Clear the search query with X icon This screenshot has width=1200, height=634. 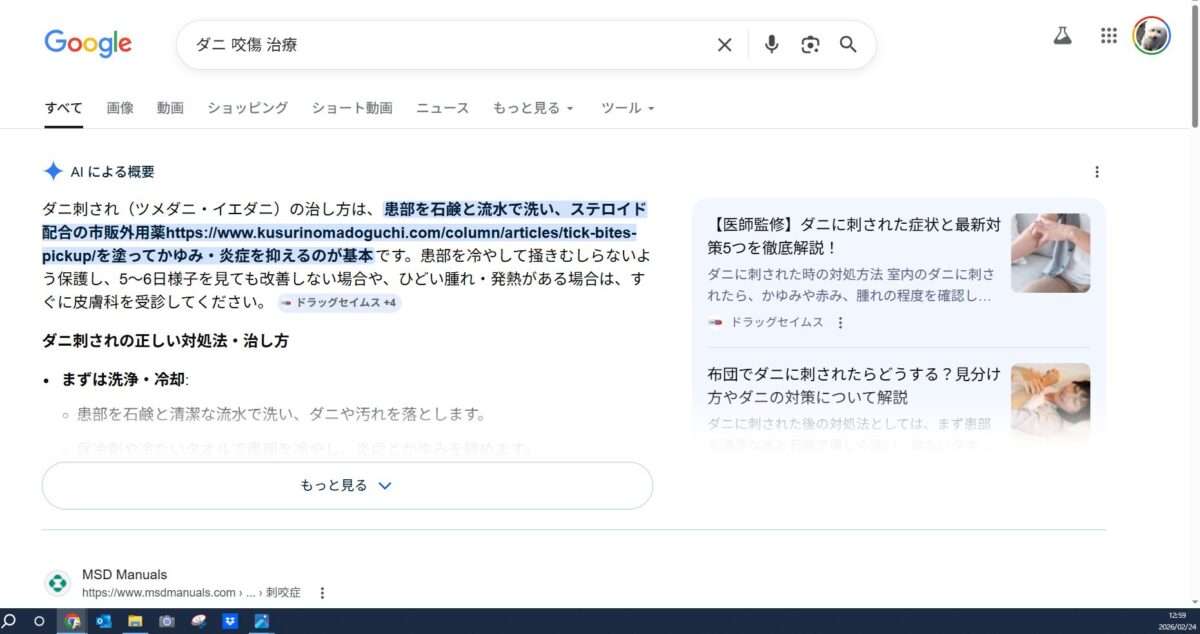pyautogui.click(x=725, y=45)
